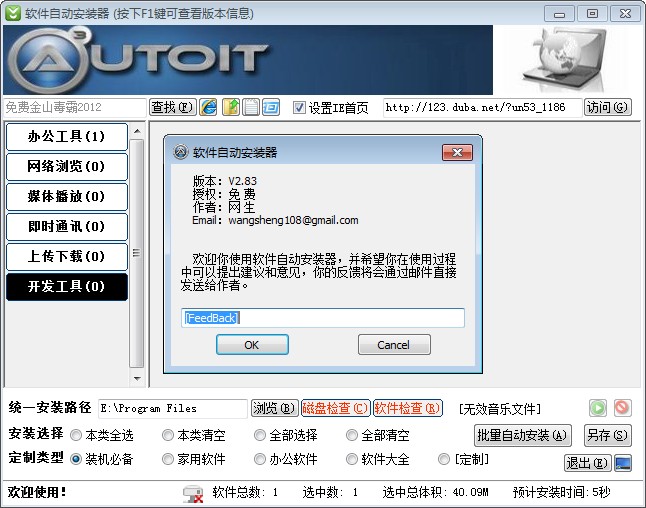Open the 网络浏览(0) category
The width and height of the screenshot is (646, 508).
(x=67, y=166)
